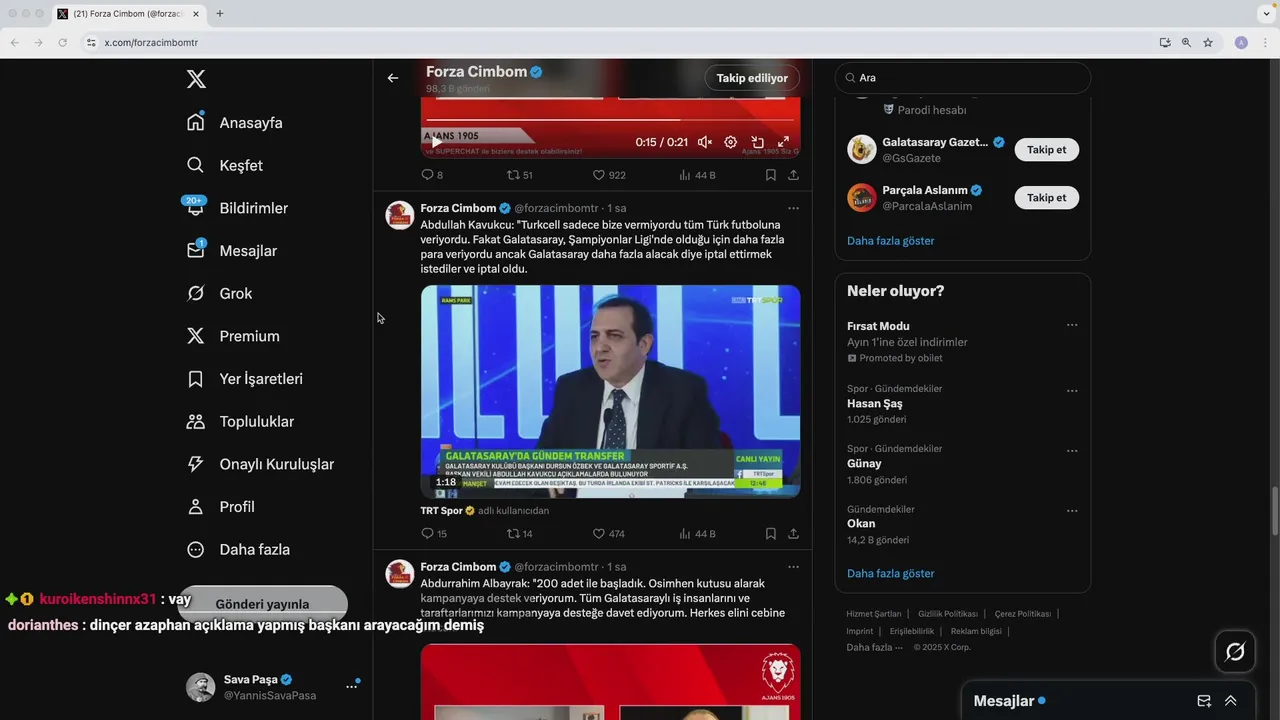Click the Takip ediliyor button

752,78
